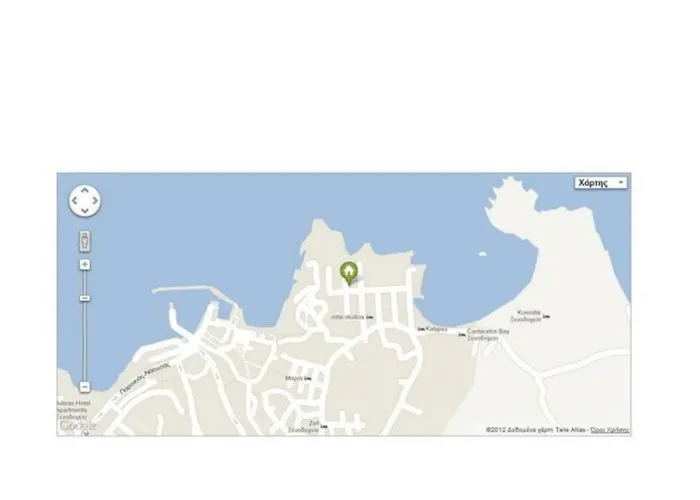Image resolution: width=700 pixels, height=500 pixels.
Task: Click the dropdown arrow beside Χάρτης
Action: [621, 183]
